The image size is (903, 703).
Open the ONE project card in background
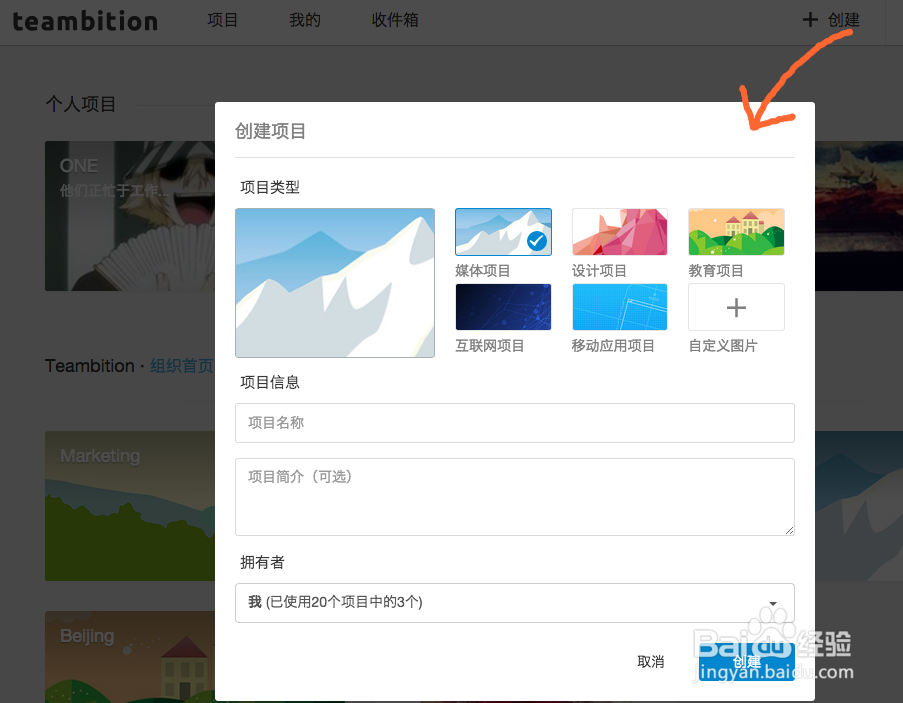(x=130, y=216)
